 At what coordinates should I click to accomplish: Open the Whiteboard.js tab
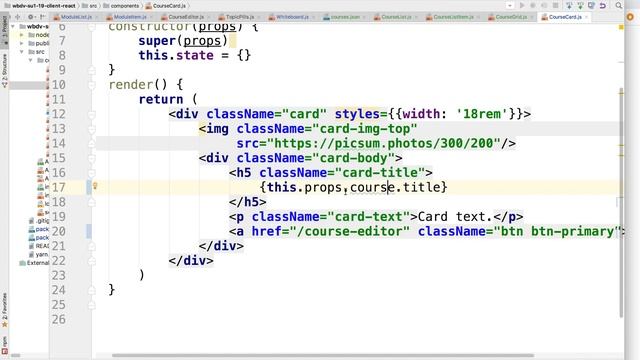pos(292,17)
